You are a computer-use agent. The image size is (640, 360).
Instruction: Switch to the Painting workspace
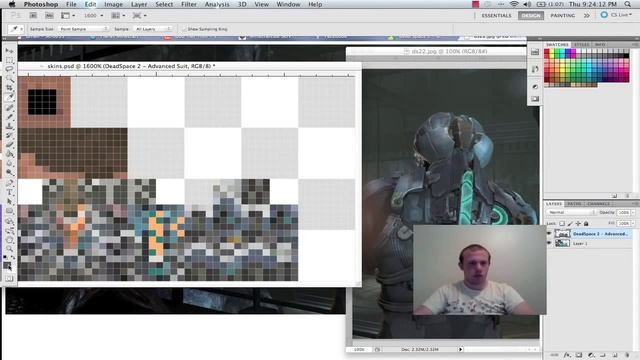(x=562, y=16)
